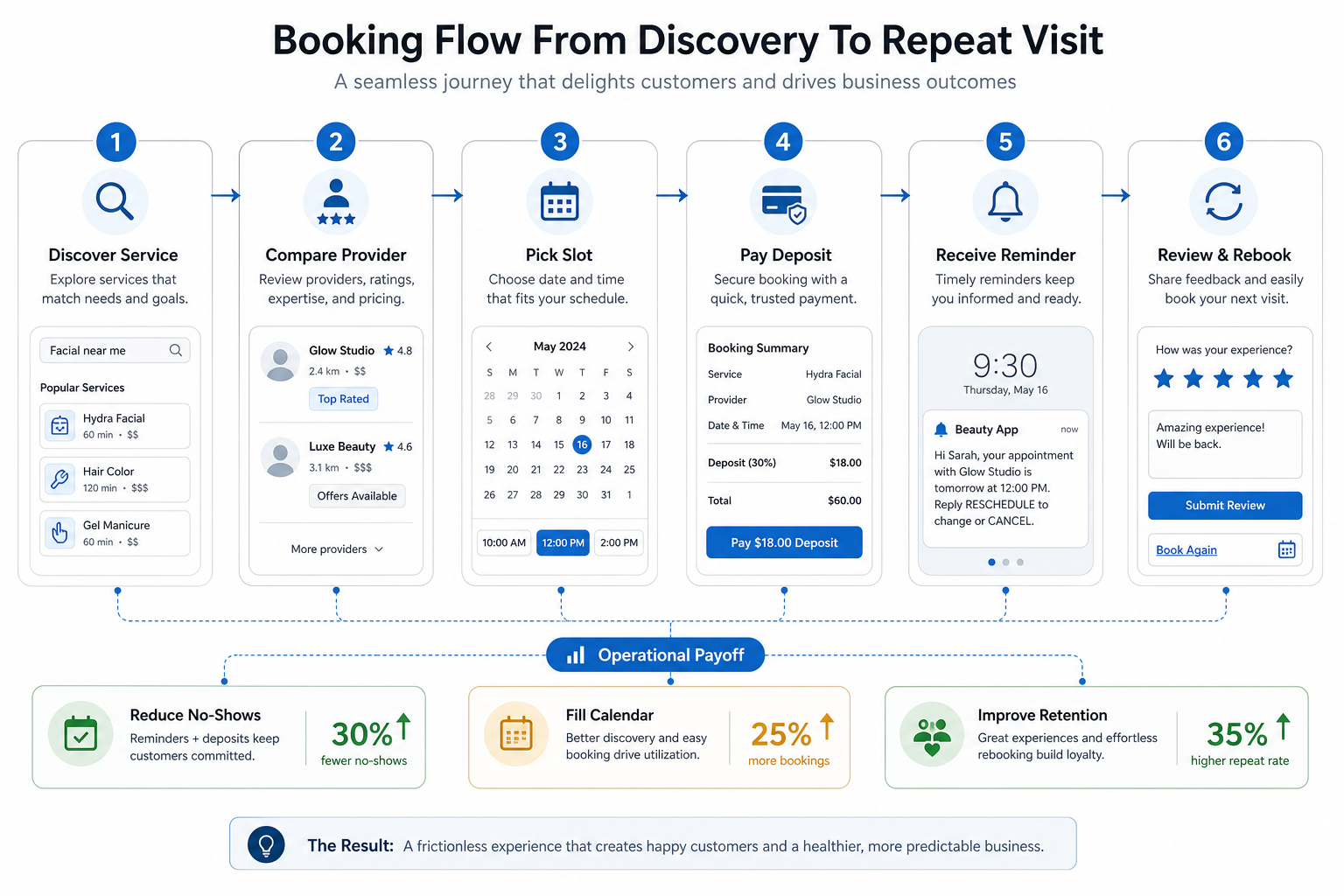Open the Hydra Facial service card

(x=115, y=426)
